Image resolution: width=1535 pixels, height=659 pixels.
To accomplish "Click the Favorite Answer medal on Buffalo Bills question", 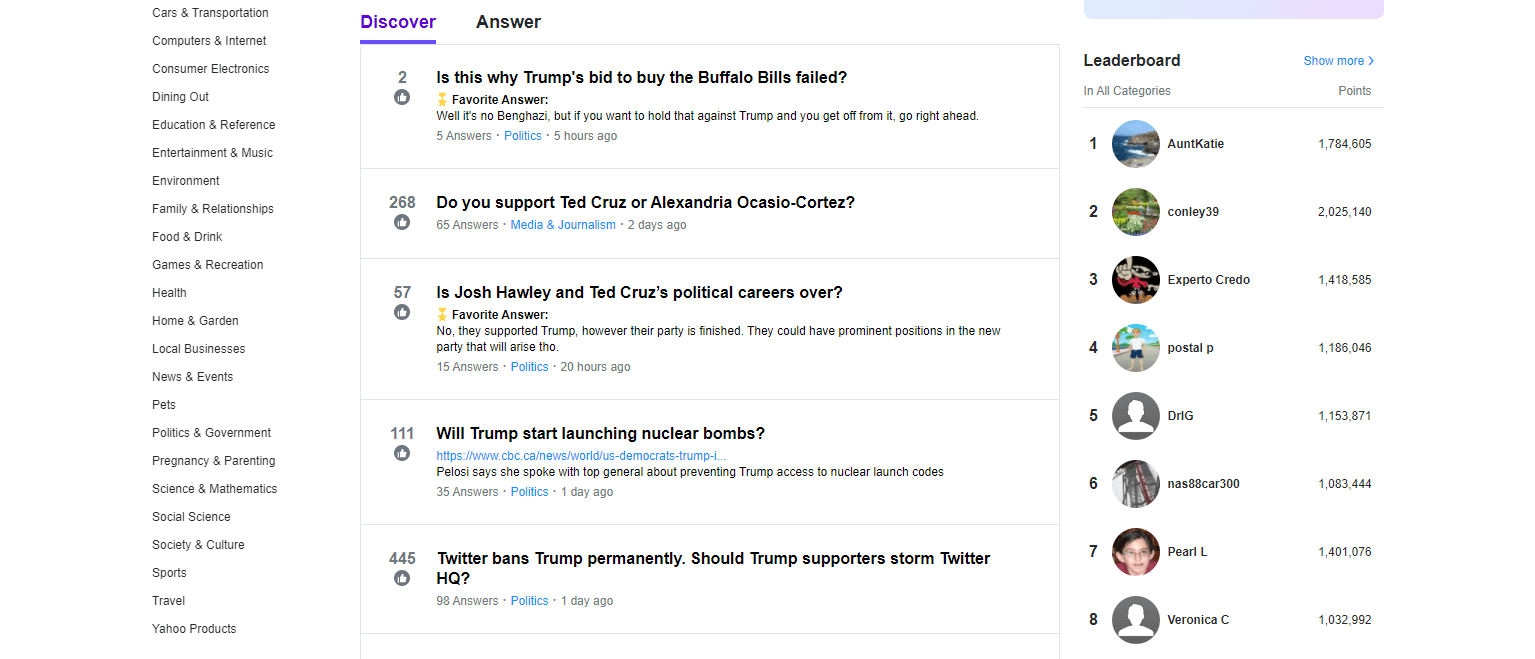I will click(x=442, y=101).
